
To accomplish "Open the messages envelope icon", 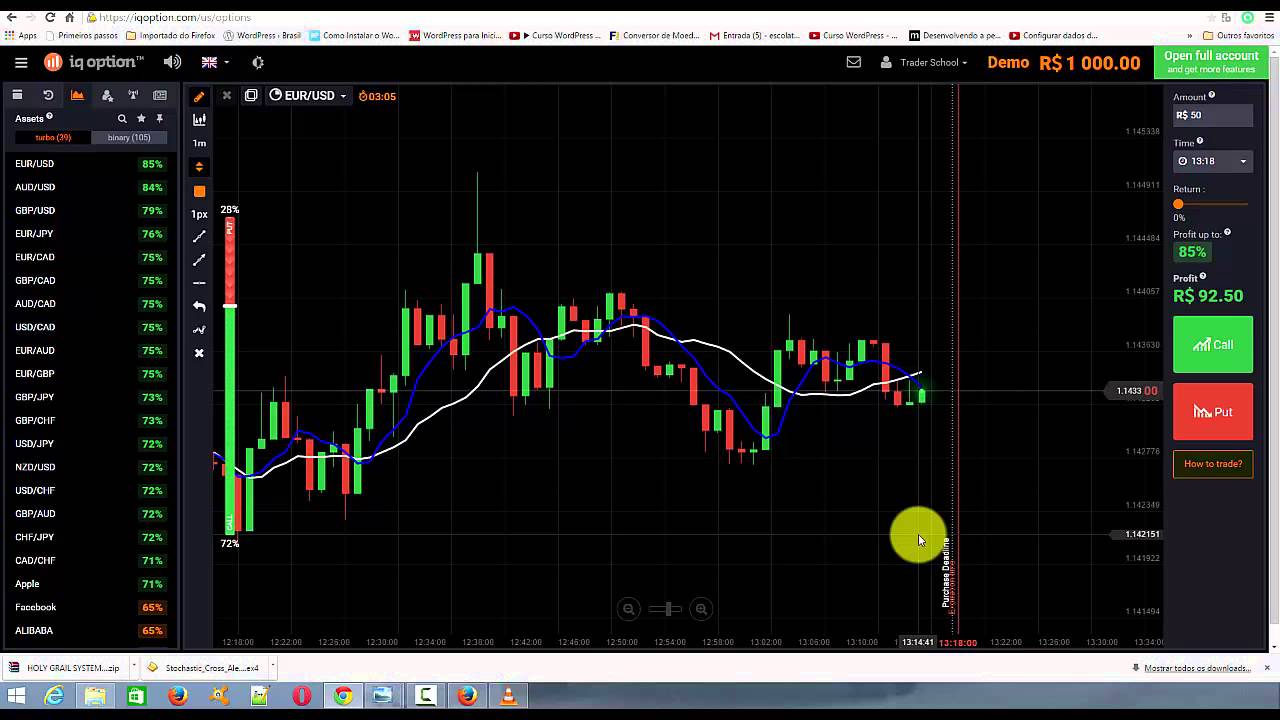I will point(853,62).
